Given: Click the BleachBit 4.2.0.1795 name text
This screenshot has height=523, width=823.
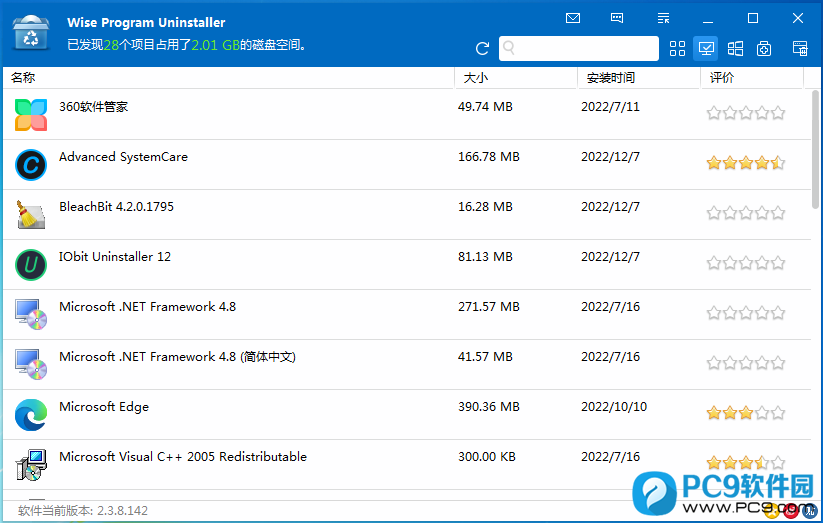Looking at the screenshot, I should click(117, 206).
